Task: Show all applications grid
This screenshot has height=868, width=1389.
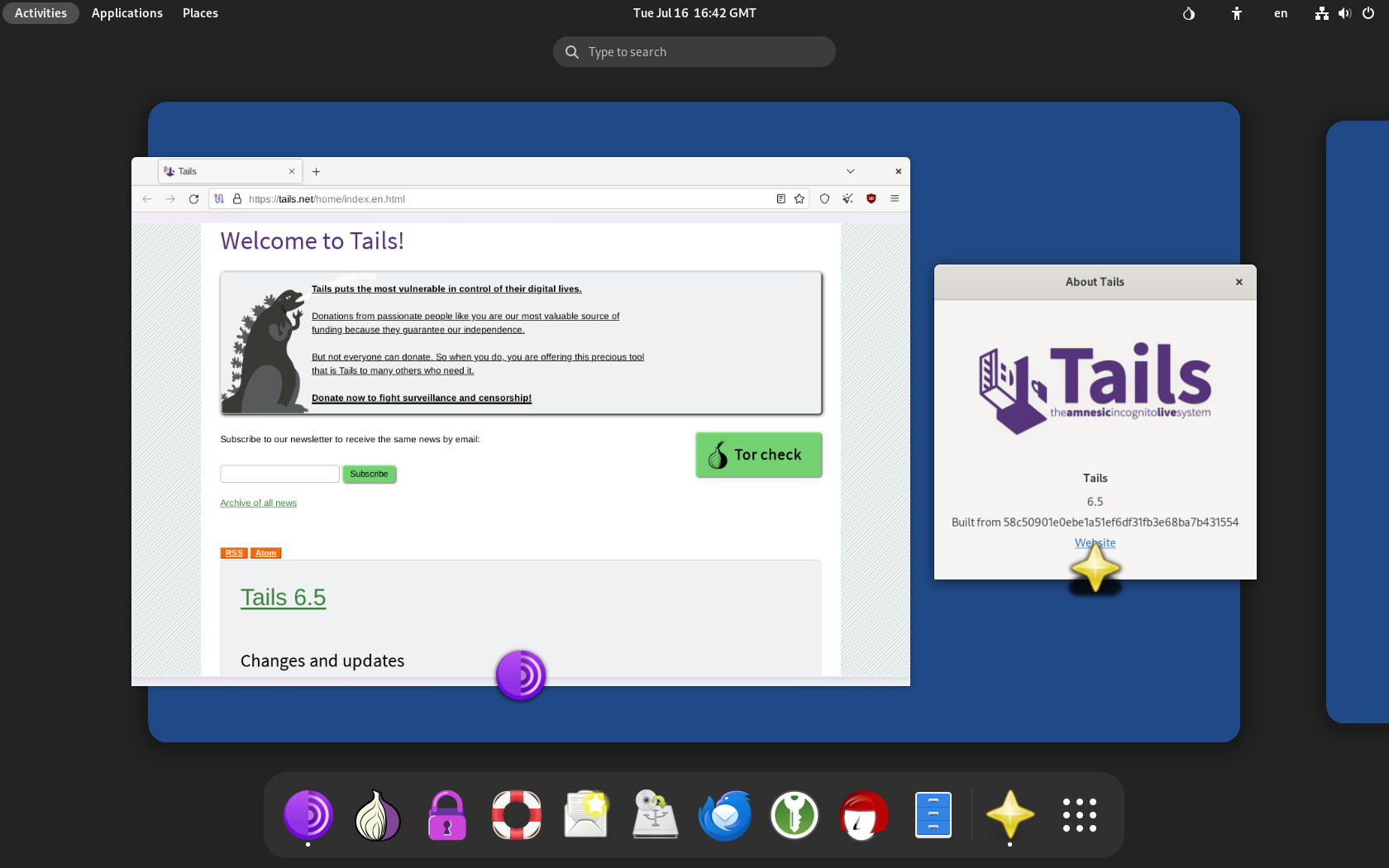Action: pyautogui.click(x=1080, y=815)
